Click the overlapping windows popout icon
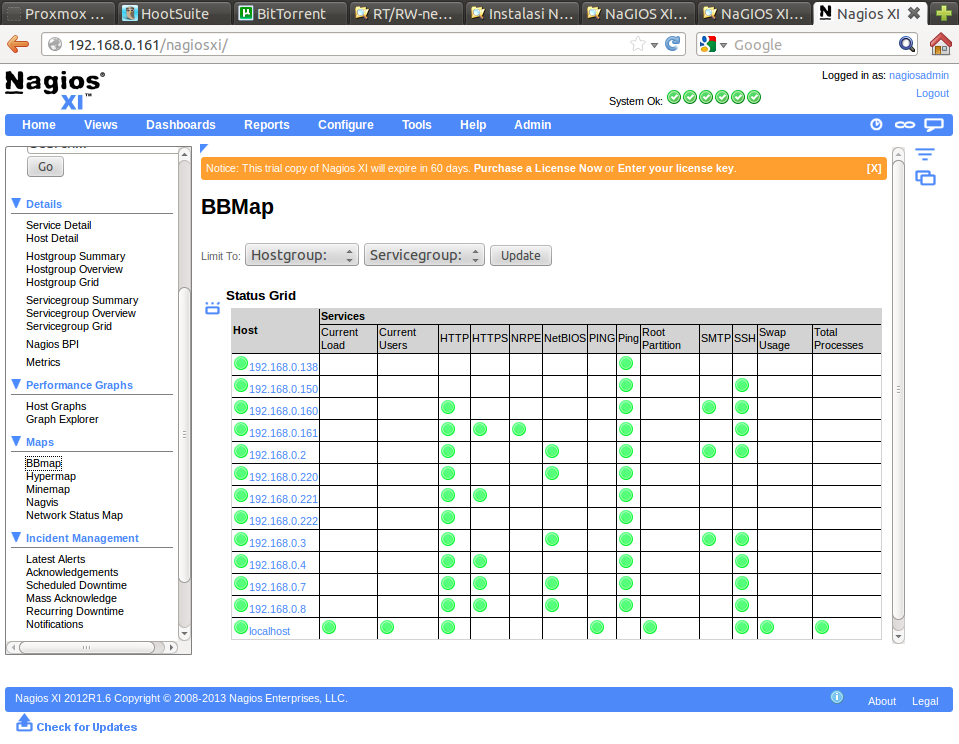Image resolution: width=959 pixels, height=744 pixels. click(x=925, y=178)
